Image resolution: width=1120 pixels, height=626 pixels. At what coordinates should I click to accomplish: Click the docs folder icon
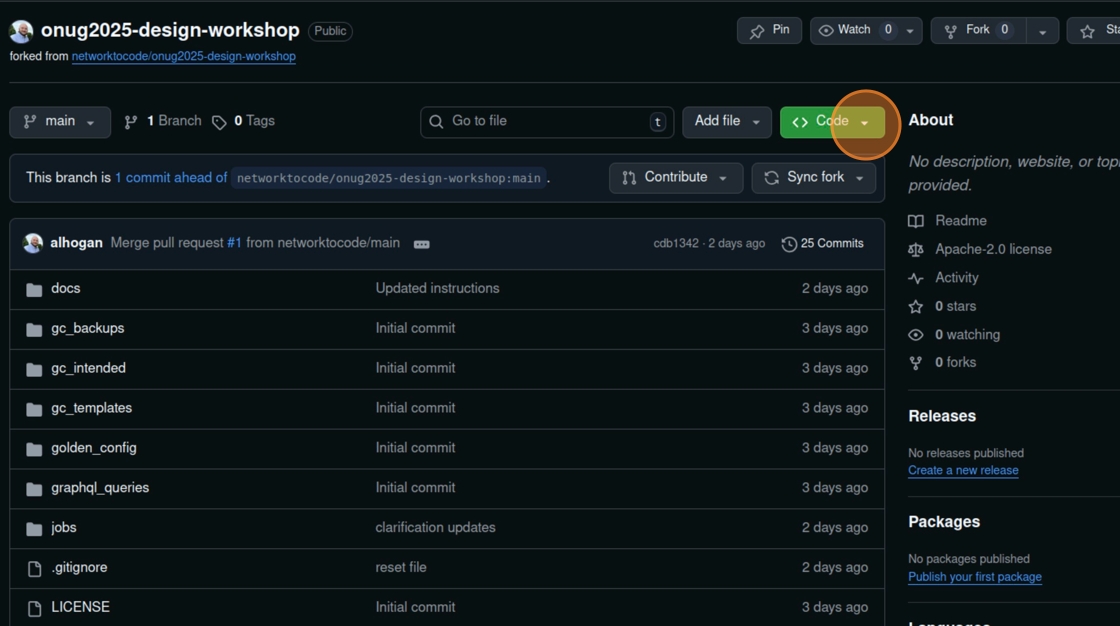point(34,289)
